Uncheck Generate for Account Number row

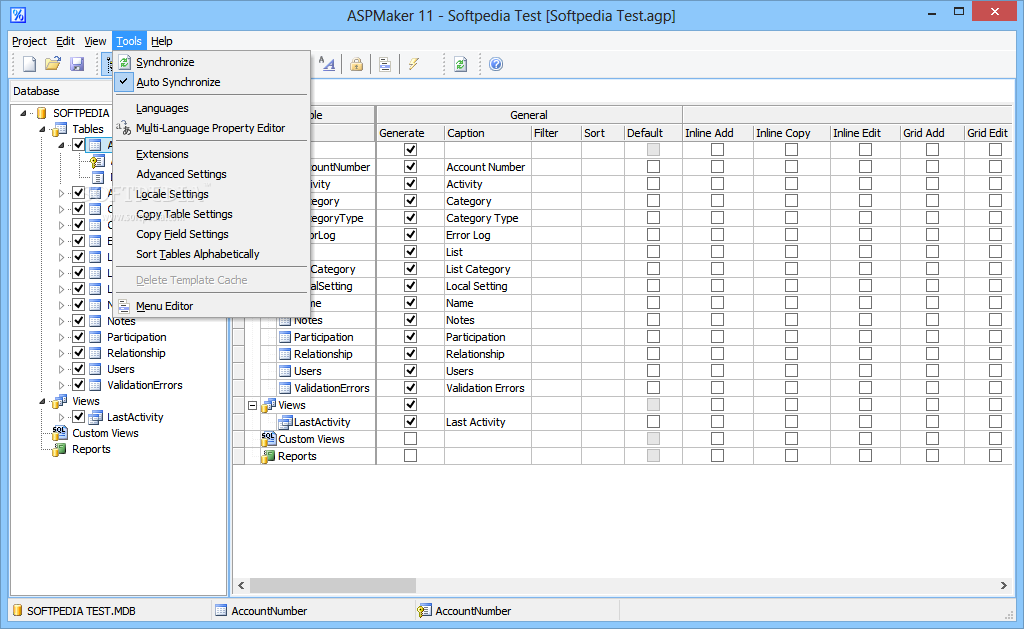[x=410, y=167]
